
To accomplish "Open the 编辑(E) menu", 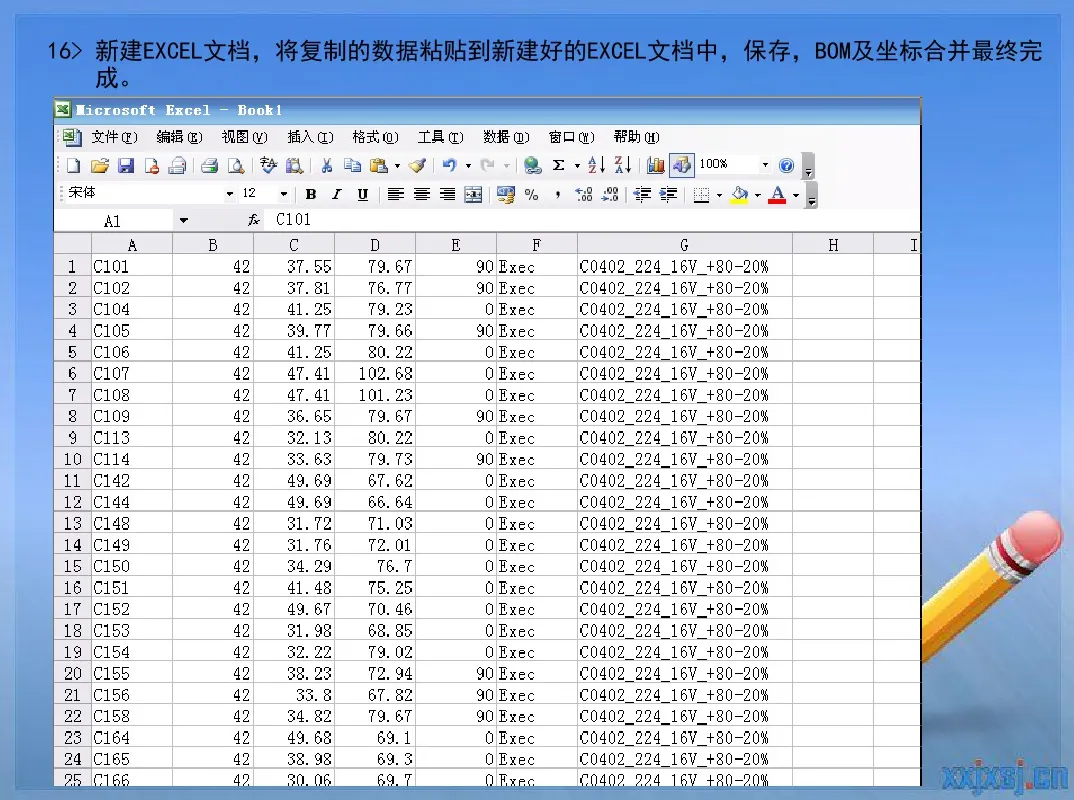I will point(179,137).
